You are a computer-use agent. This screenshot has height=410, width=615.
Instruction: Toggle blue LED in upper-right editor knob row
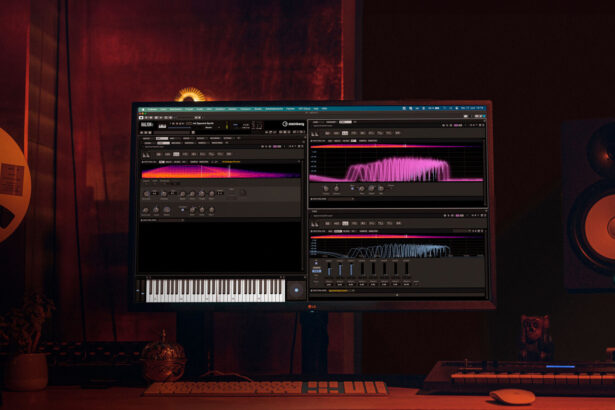352,189
